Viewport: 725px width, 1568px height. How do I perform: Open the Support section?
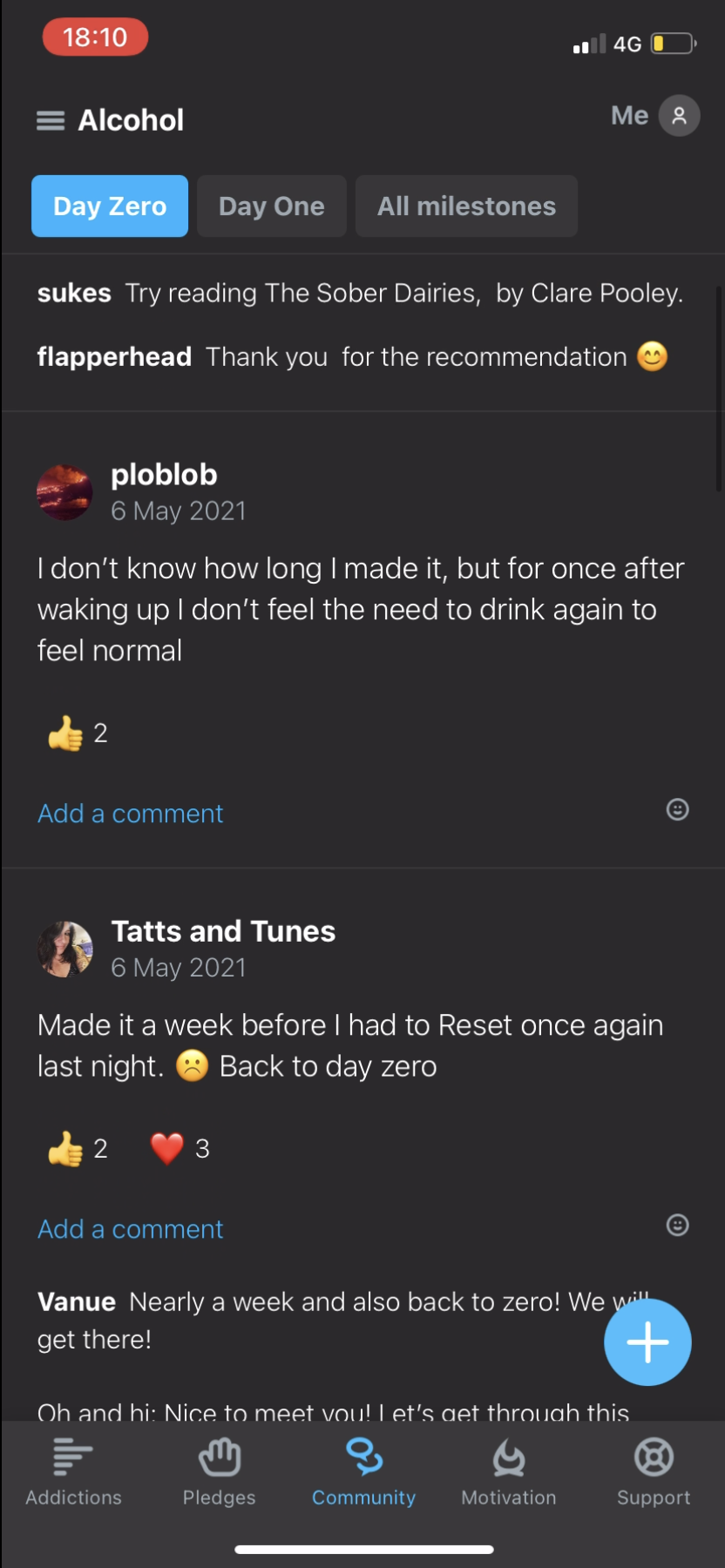(x=653, y=1470)
